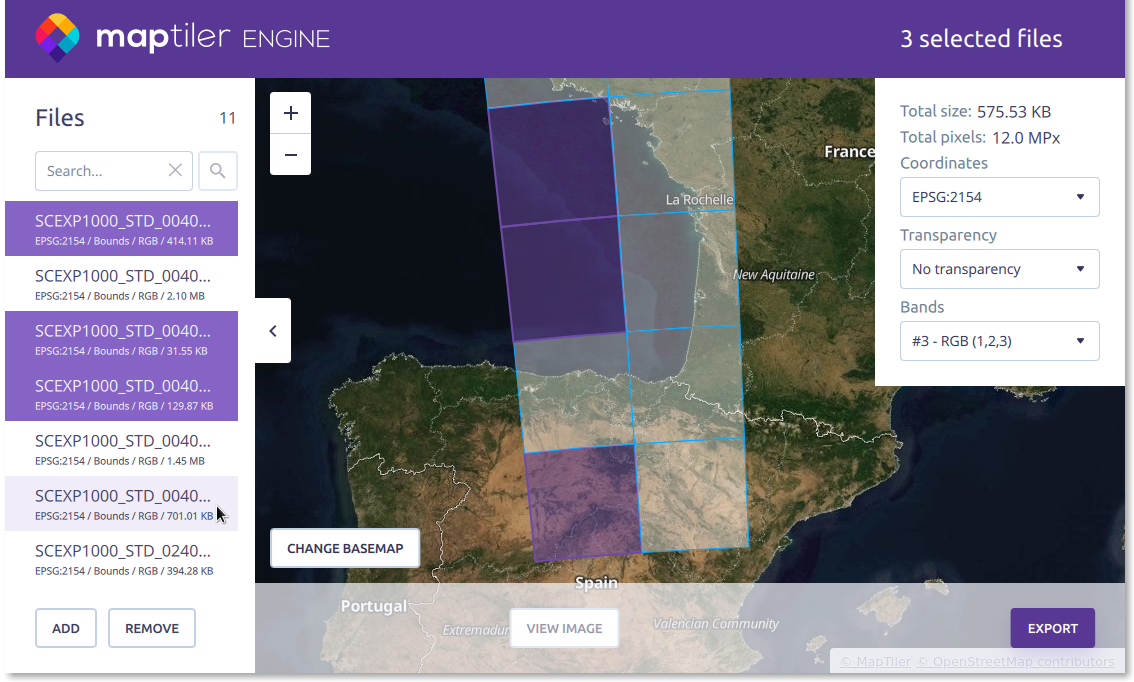Clear the file search field

(x=175, y=171)
